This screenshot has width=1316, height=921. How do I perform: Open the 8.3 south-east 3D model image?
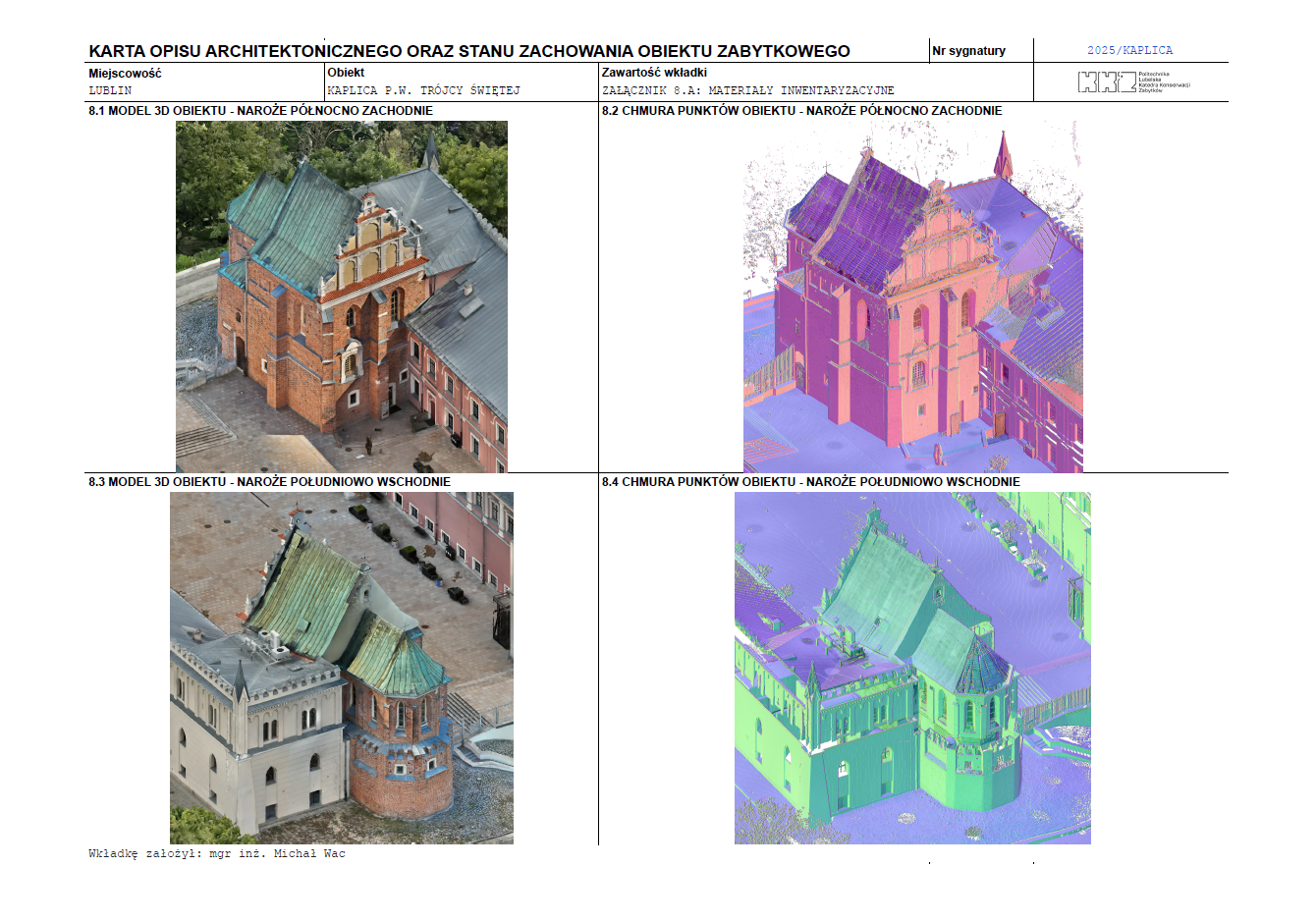(x=342, y=668)
